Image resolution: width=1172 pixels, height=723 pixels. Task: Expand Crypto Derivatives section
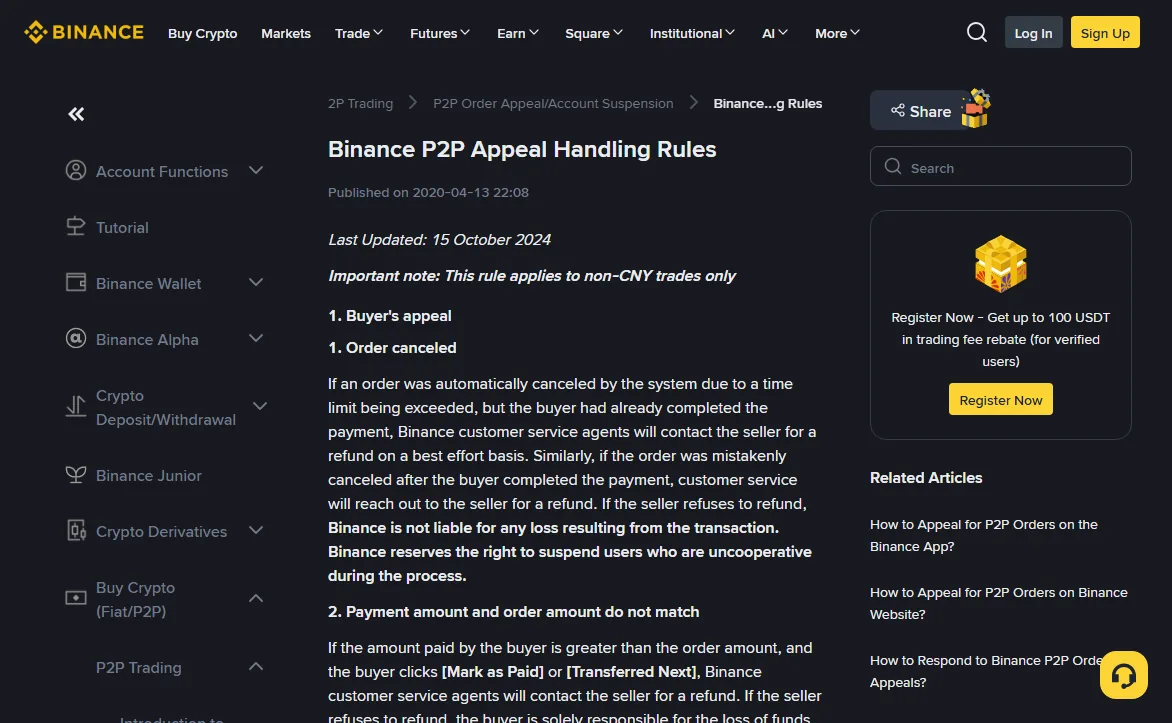pyautogui.click(x=256, y=531)
